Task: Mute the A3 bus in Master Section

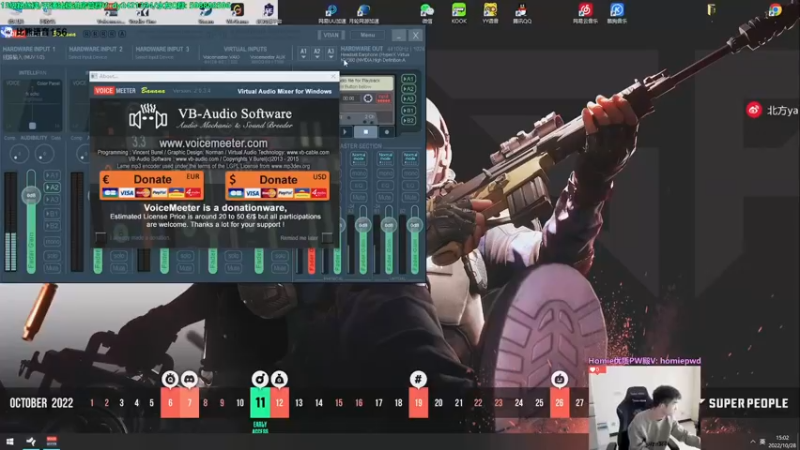Action: [359, 197]
